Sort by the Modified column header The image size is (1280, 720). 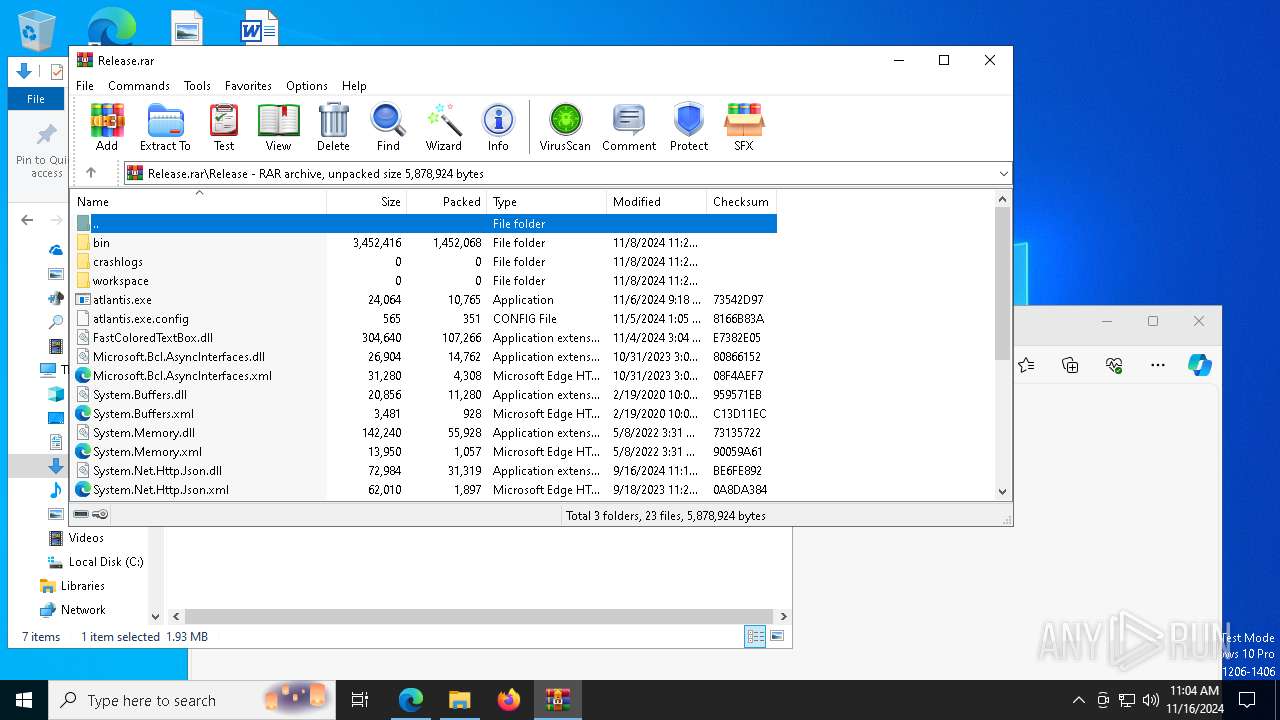[656, 201]
